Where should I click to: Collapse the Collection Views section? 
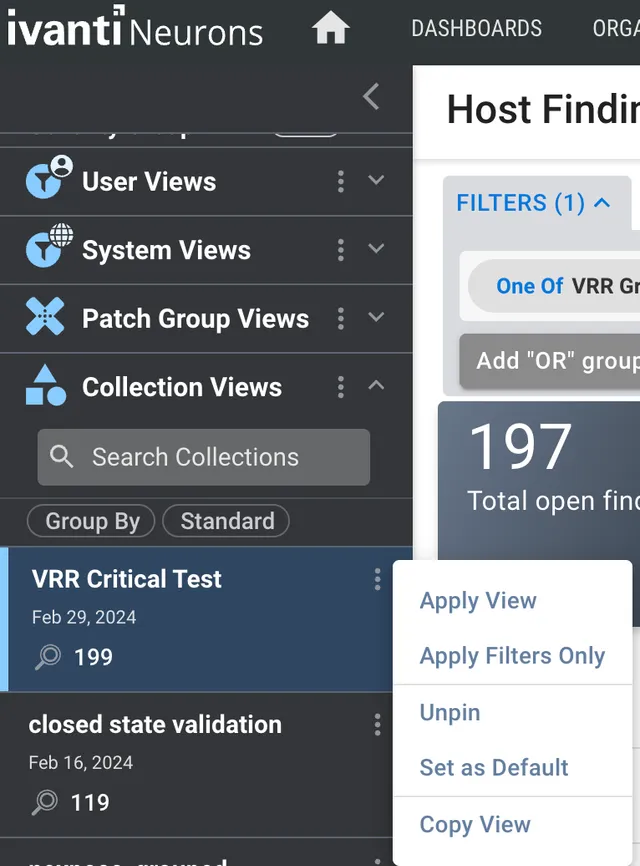click(x=376, y=385)
